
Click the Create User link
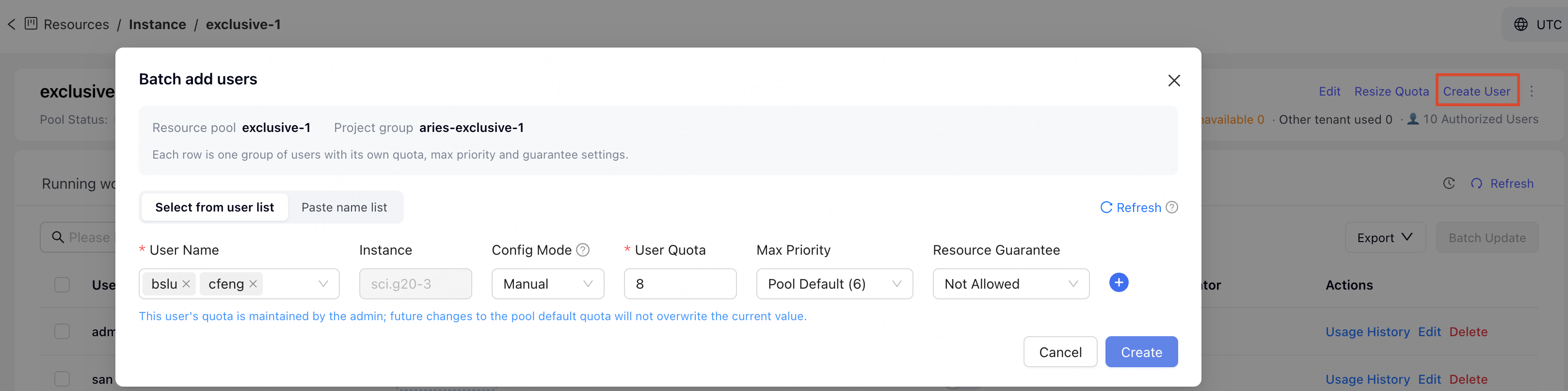pos(1477,91)
